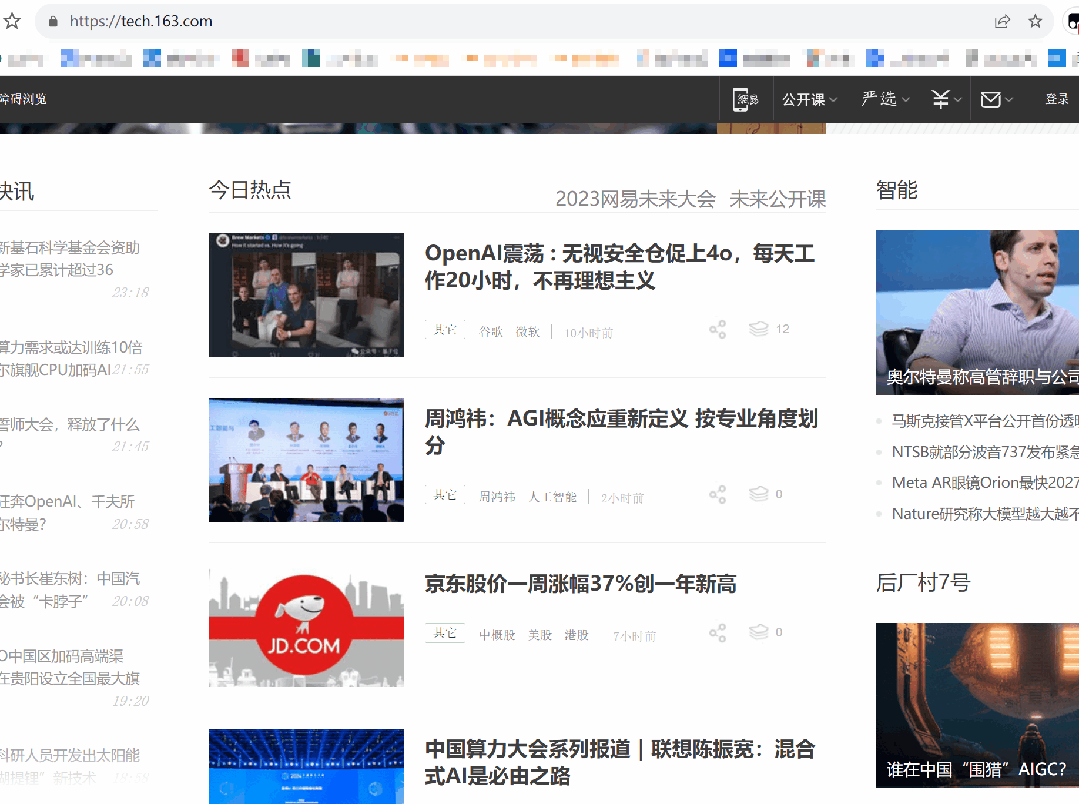Click the 登录 login link
1079x804 pixels.
coord(1056,99)
